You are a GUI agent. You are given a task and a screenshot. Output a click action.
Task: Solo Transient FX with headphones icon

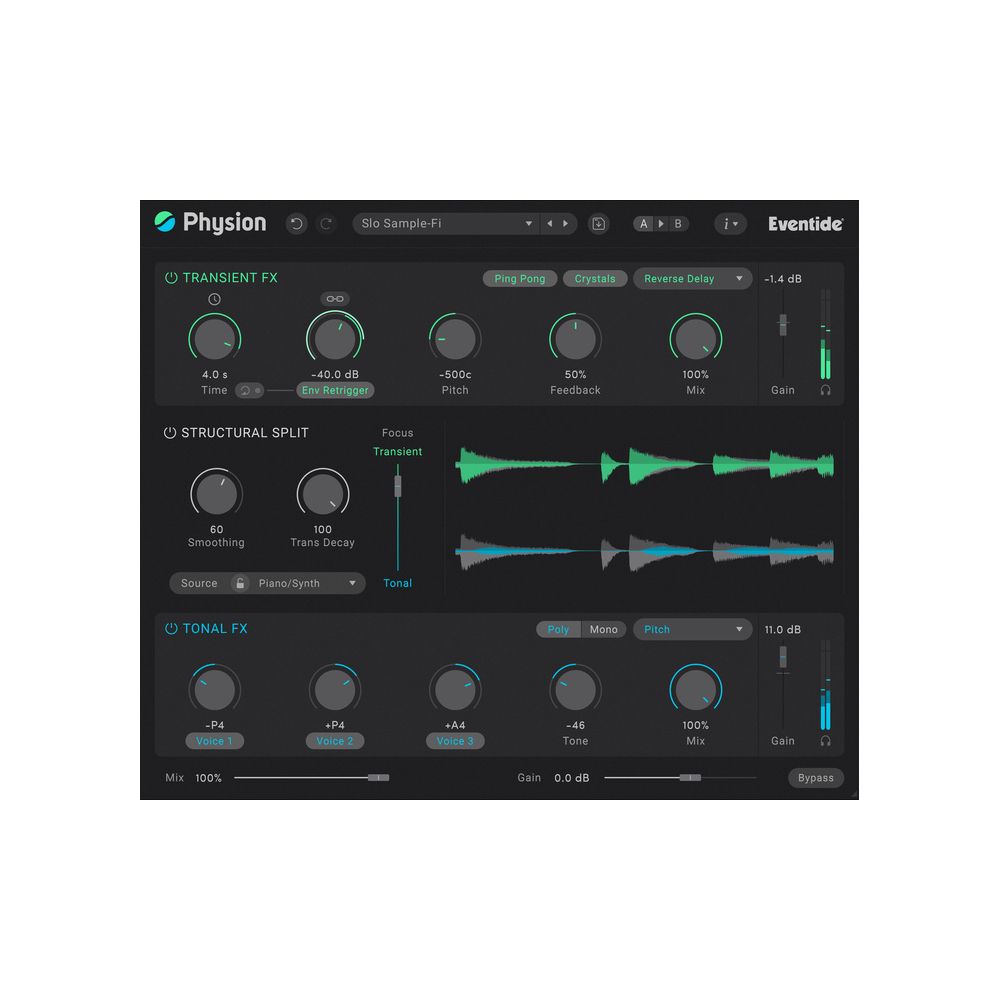(x=825, y=390)
